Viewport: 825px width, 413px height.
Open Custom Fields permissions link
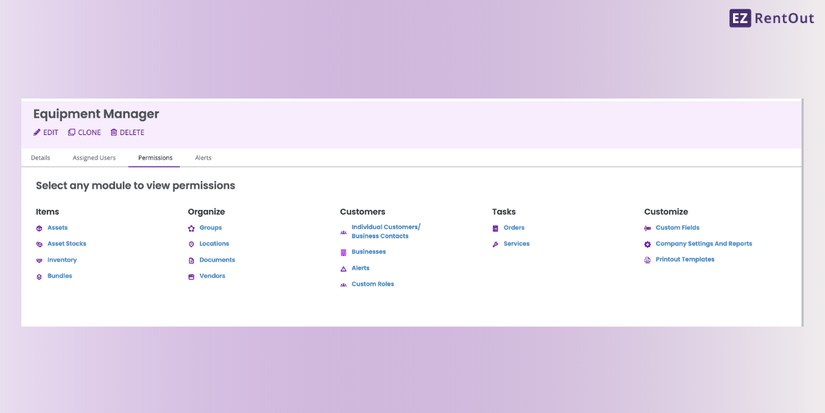678,228
